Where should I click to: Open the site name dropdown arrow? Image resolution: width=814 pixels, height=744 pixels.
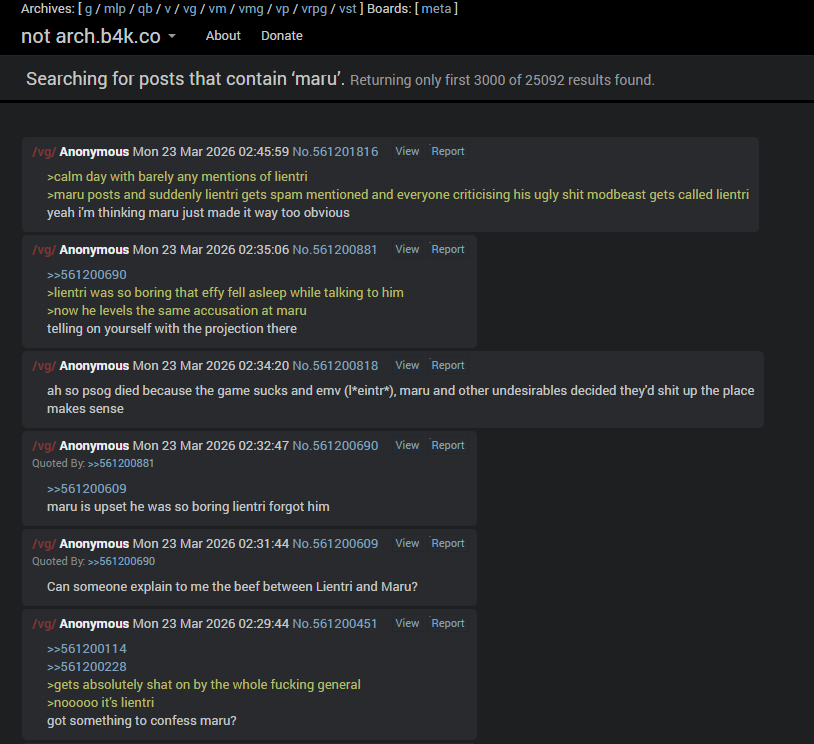[172, 36]
